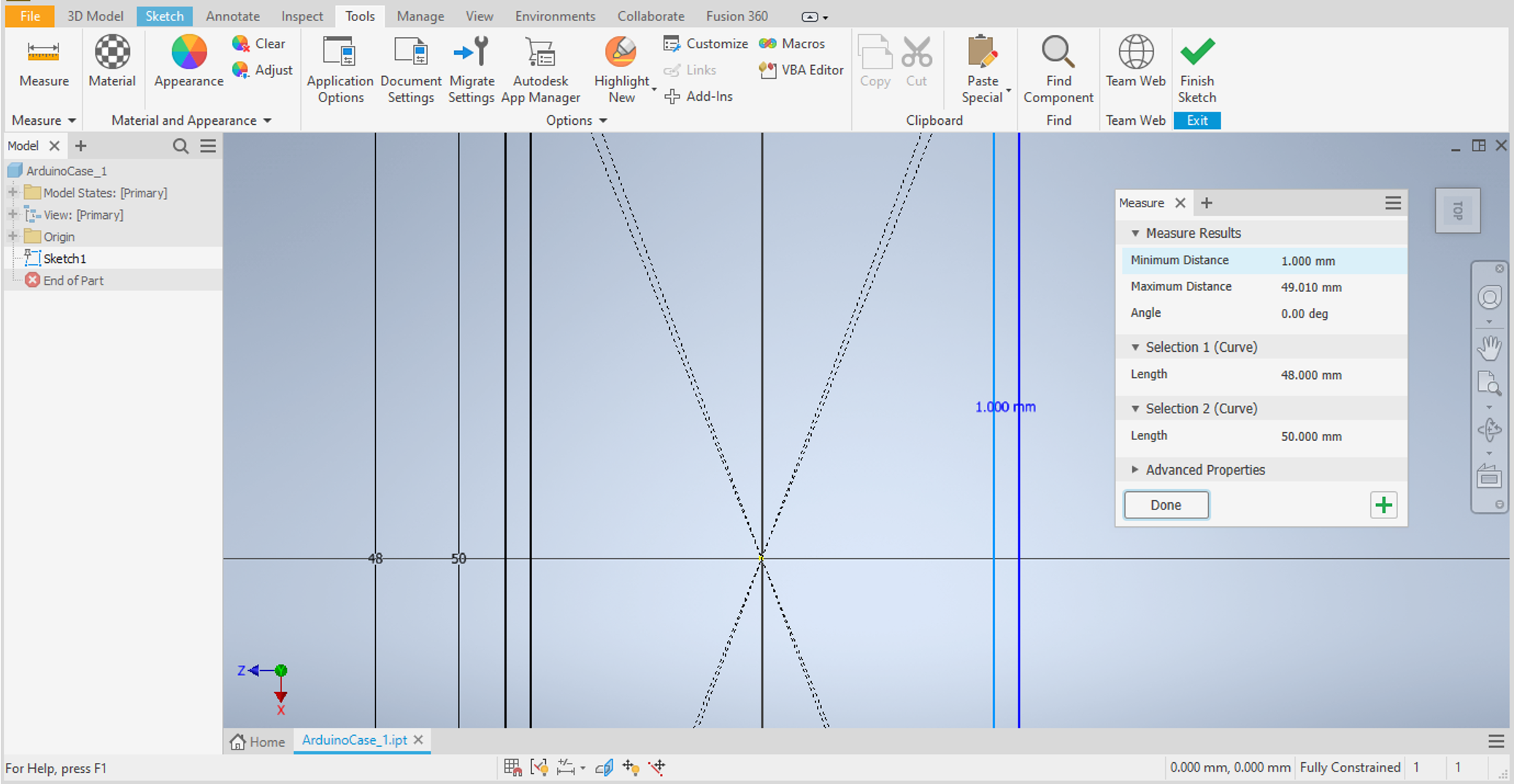This screenshot has width=1514, height=784.
Task: Open the Material and Appearance panel dropdown
Action: [x=267, y=120]
